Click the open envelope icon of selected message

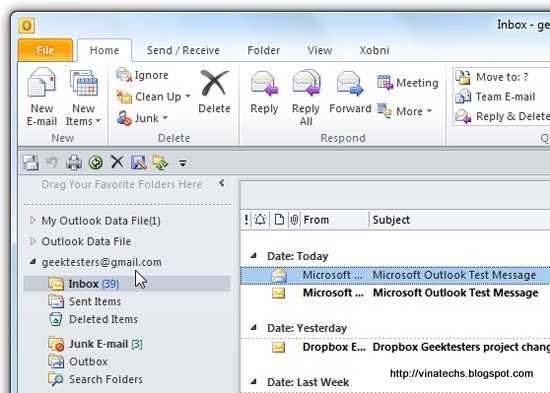[x=279, y=276]
